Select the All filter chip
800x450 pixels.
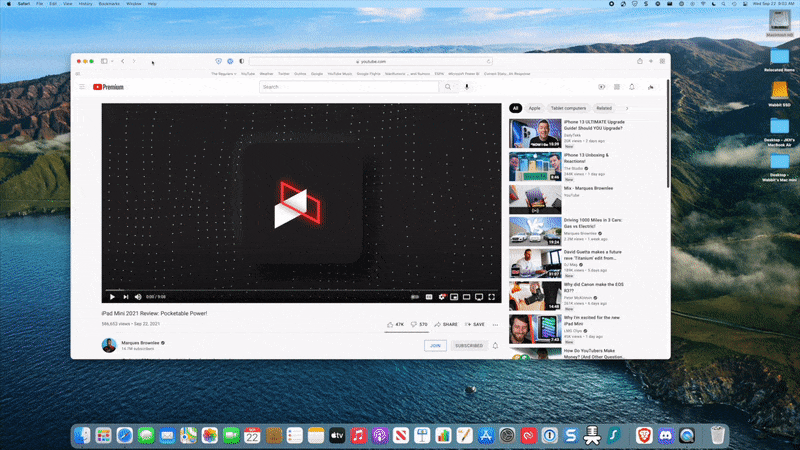[x=515, y=108]
